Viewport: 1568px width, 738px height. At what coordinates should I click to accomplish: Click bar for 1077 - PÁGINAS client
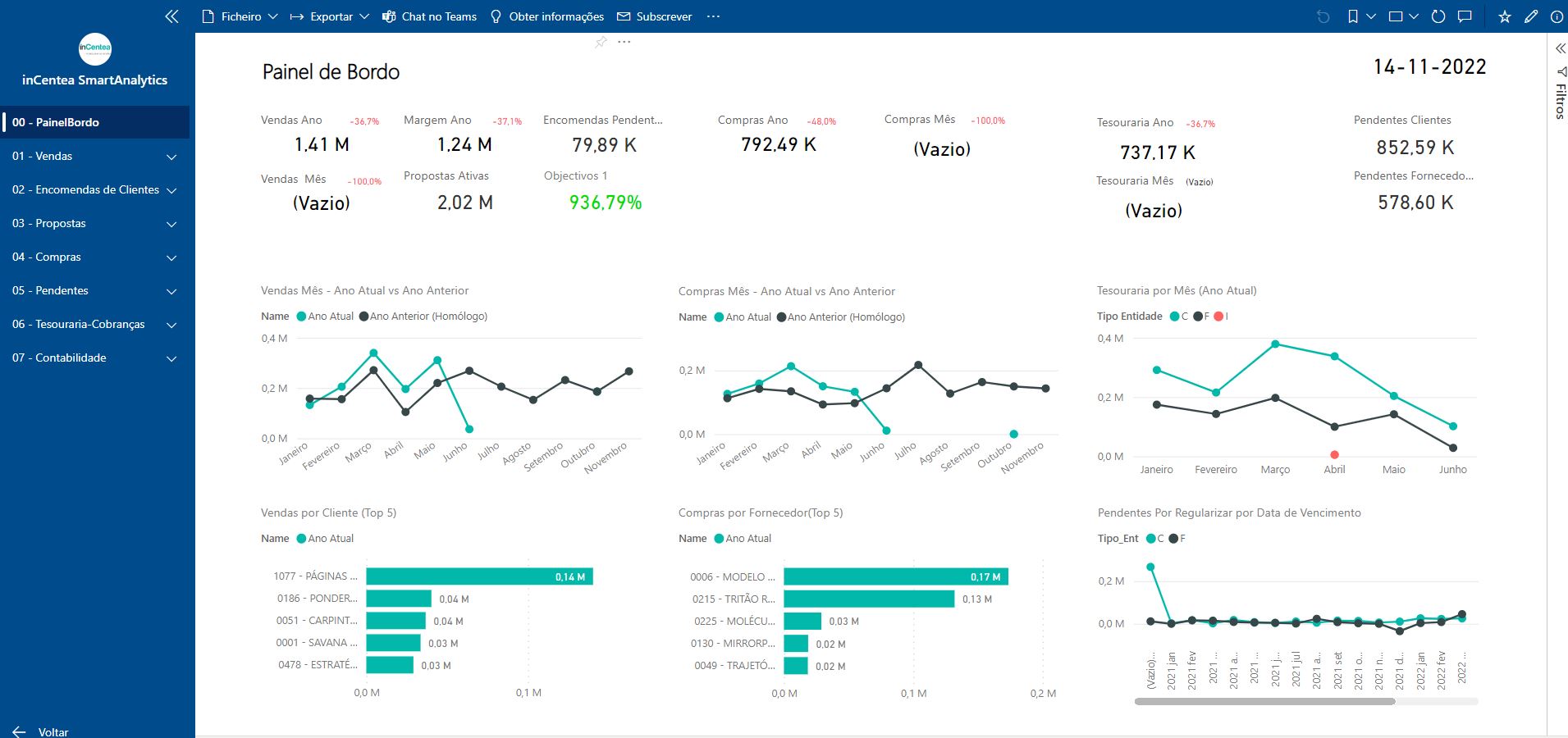tap(479, 576)
